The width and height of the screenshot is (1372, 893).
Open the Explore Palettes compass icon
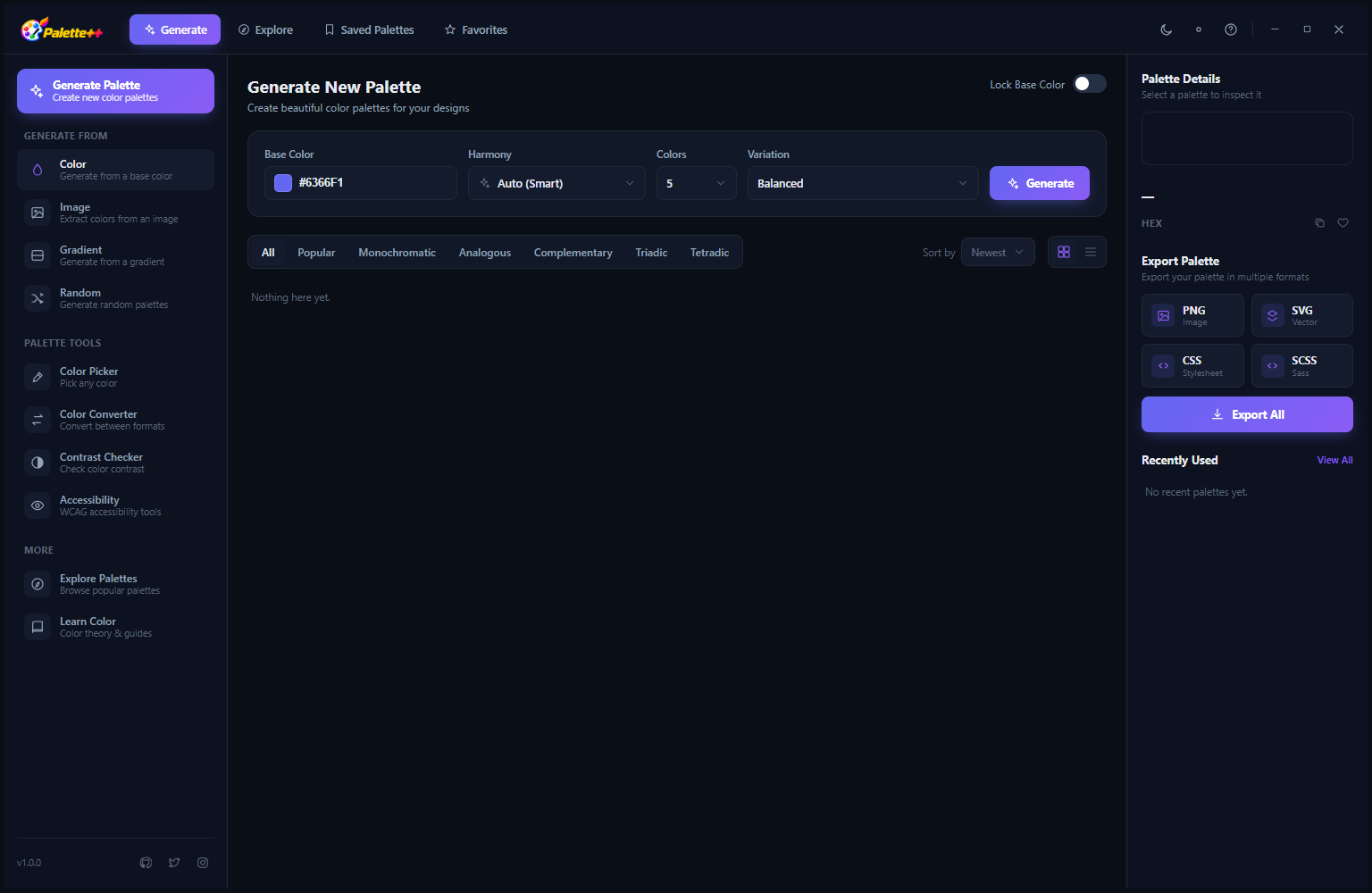tap(38, 584)
